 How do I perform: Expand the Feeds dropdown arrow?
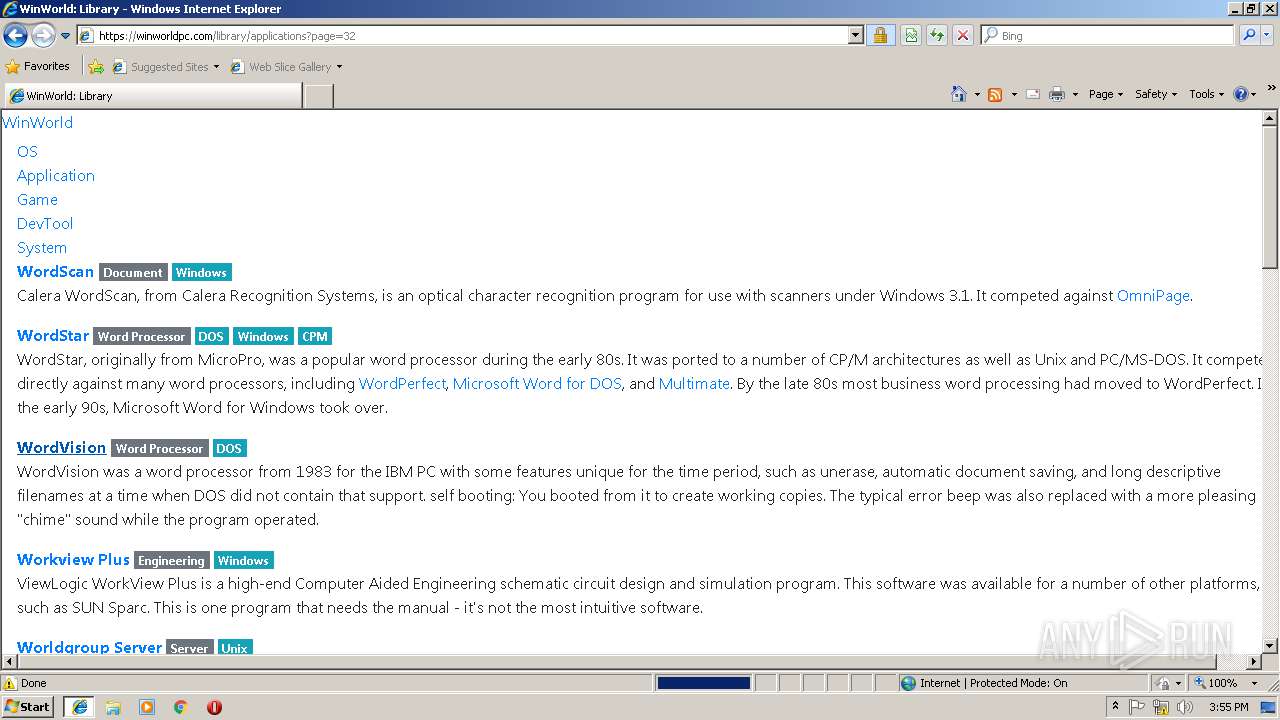(x=1014, y=94)
